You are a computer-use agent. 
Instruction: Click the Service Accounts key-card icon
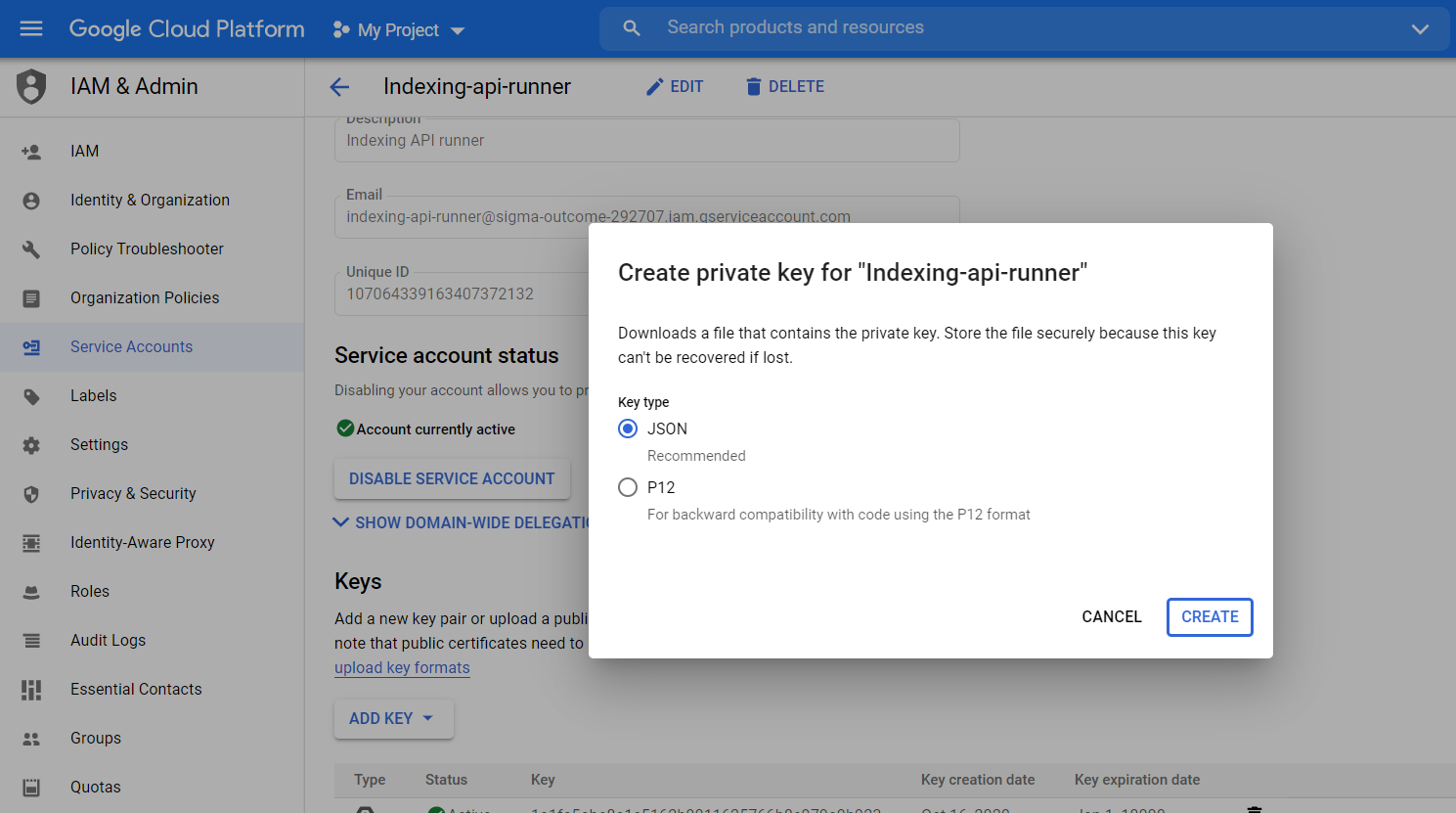click(x=31, y=347)
